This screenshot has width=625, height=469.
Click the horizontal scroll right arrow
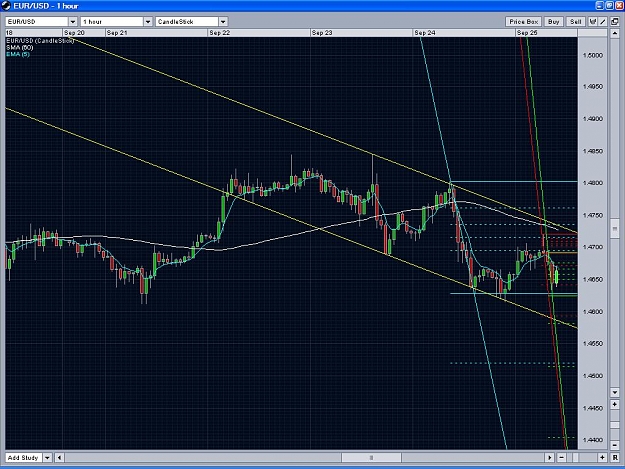pyautogui.click(x=549, y=457)
